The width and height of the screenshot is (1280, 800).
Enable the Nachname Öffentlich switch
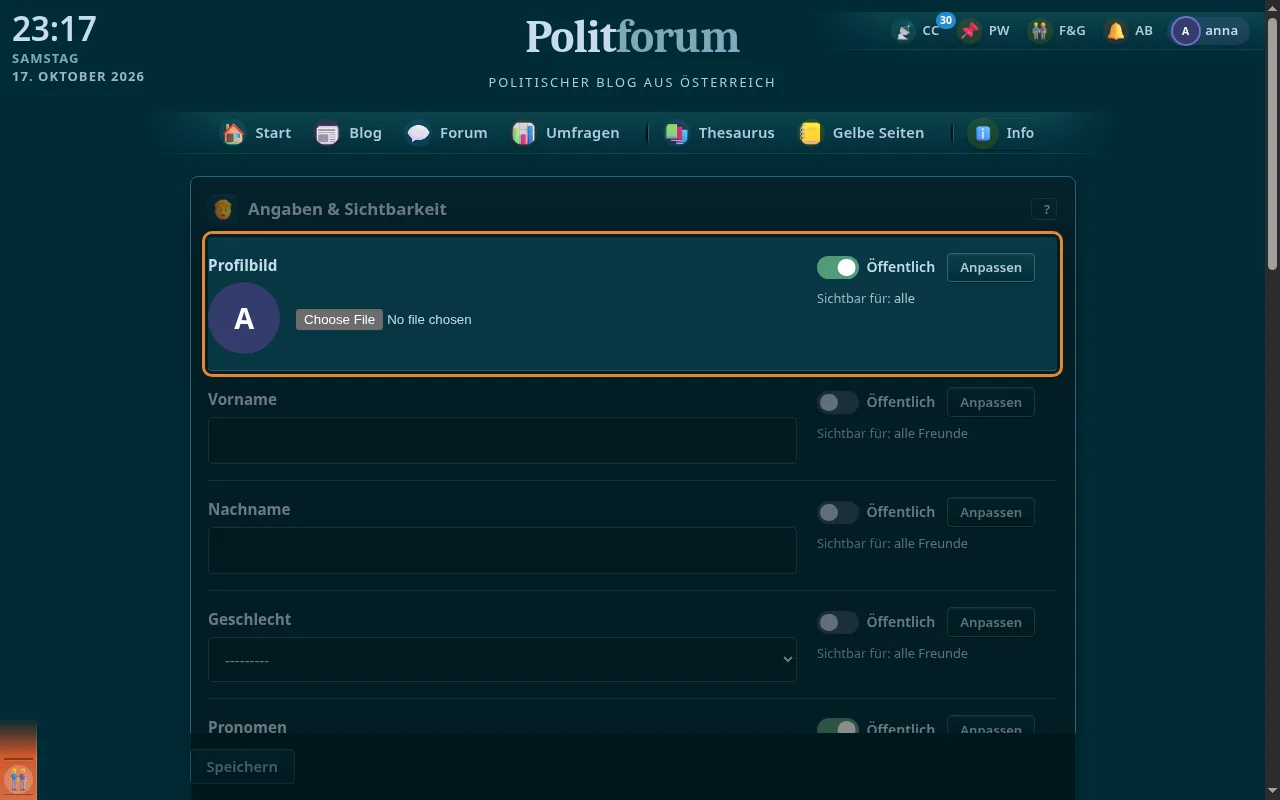[838, 512]
